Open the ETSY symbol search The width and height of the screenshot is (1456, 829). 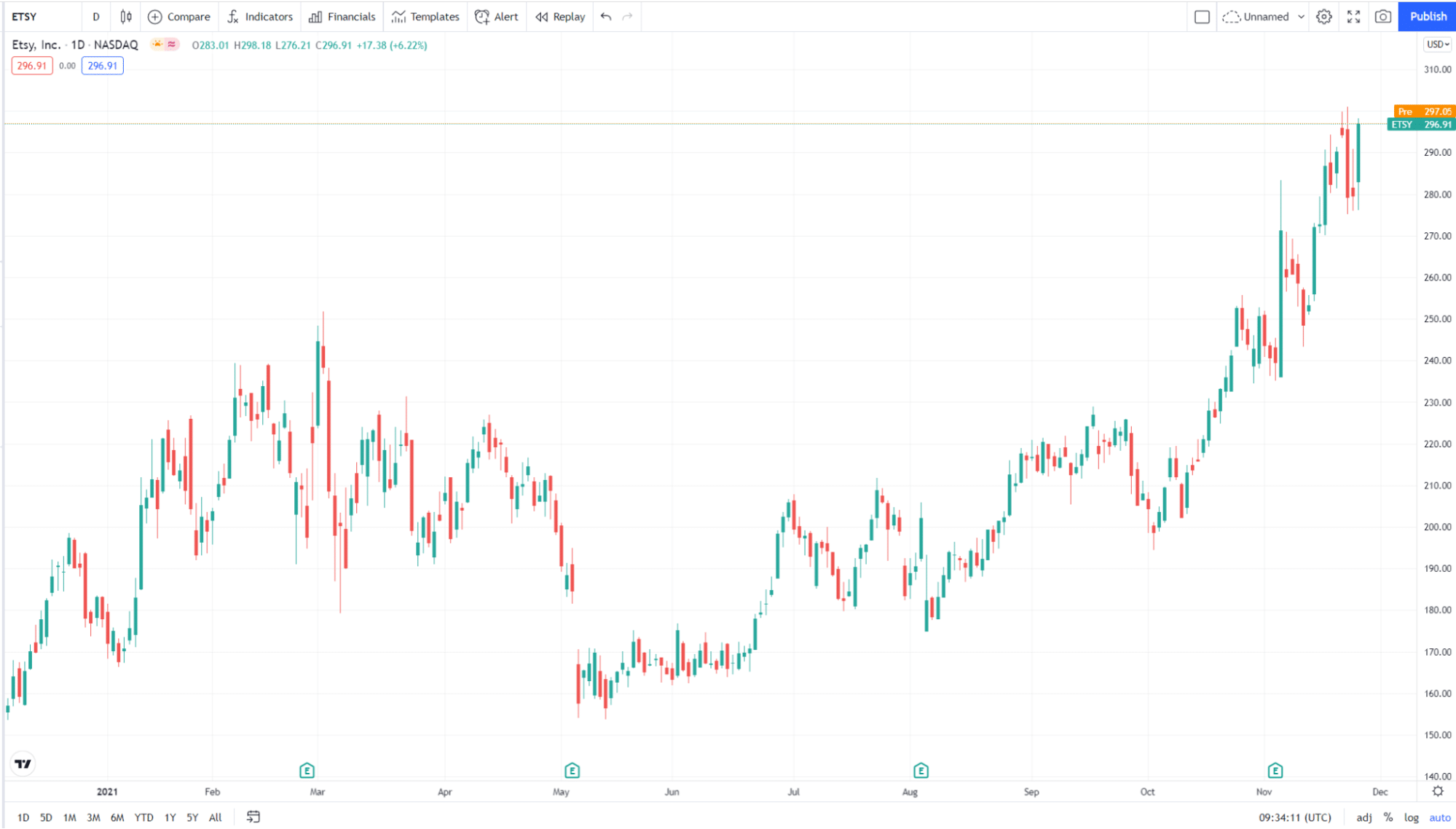pyautogui.click(x=25, y=16)
